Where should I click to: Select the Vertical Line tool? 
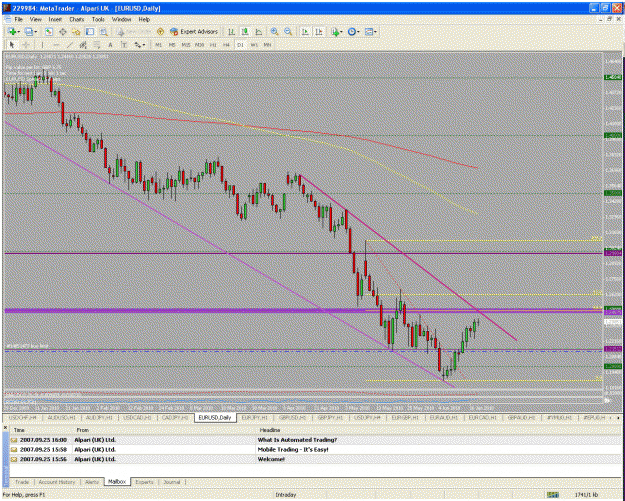click(x=42, y=45)
